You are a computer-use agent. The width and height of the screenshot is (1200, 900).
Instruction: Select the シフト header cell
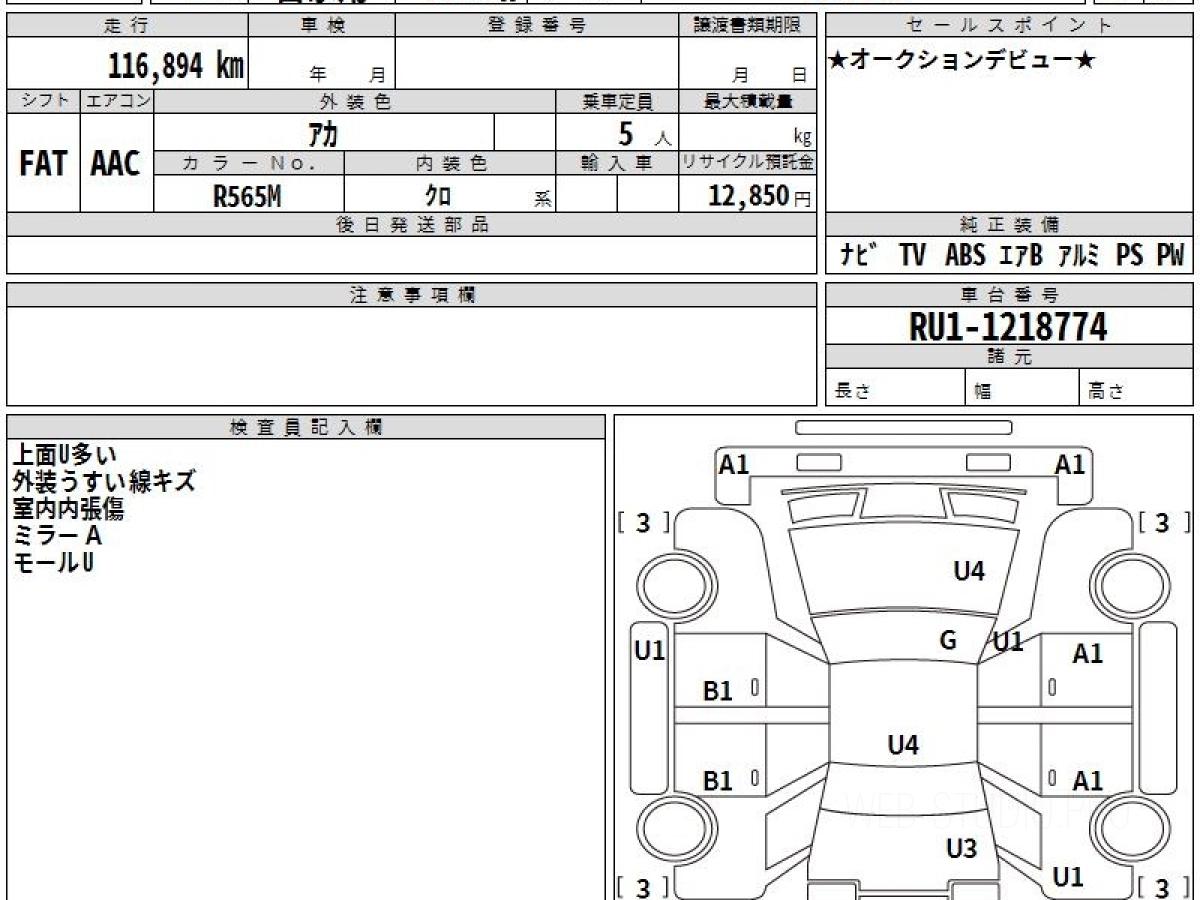[43, 101]
